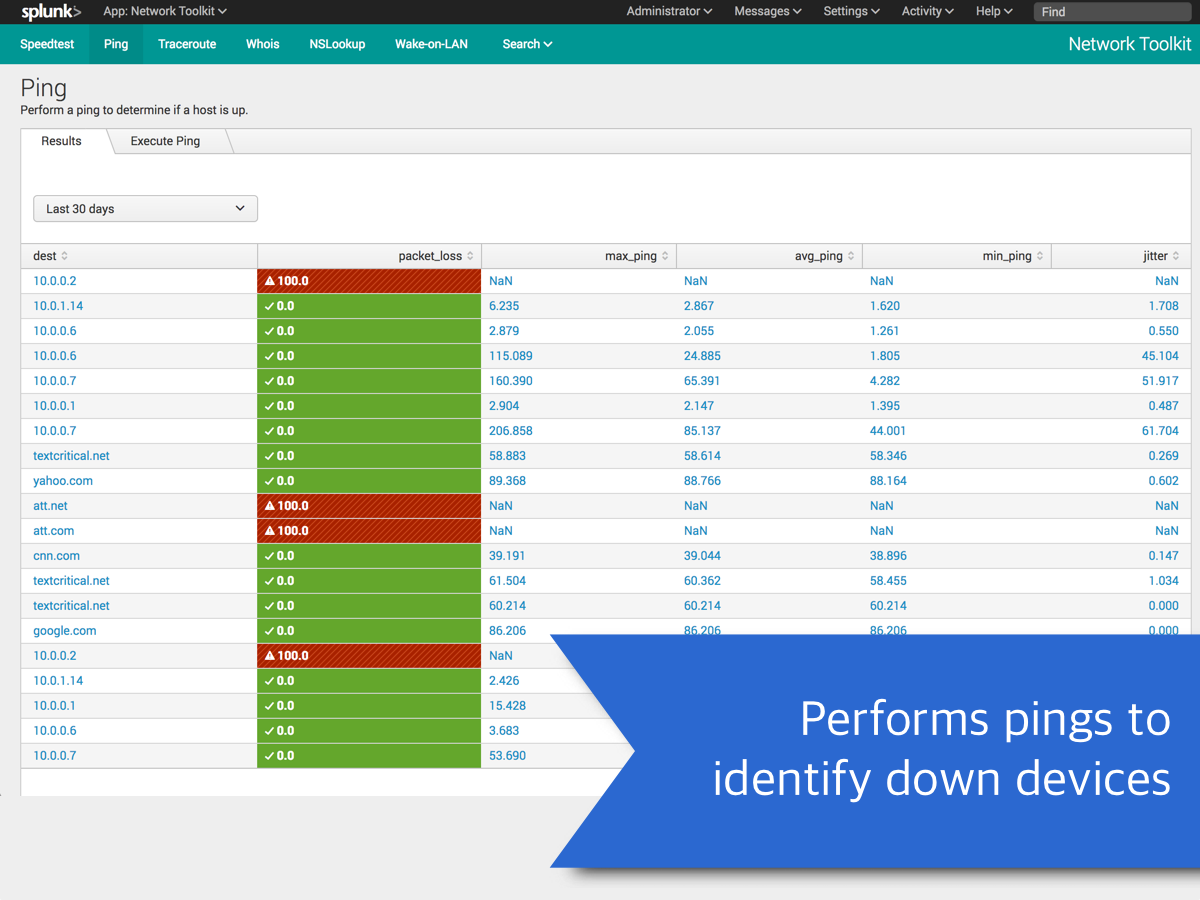This screenshot has width=1200, height=900.
Task: Open the google.com destination link
Action: [x=65, y=631]
